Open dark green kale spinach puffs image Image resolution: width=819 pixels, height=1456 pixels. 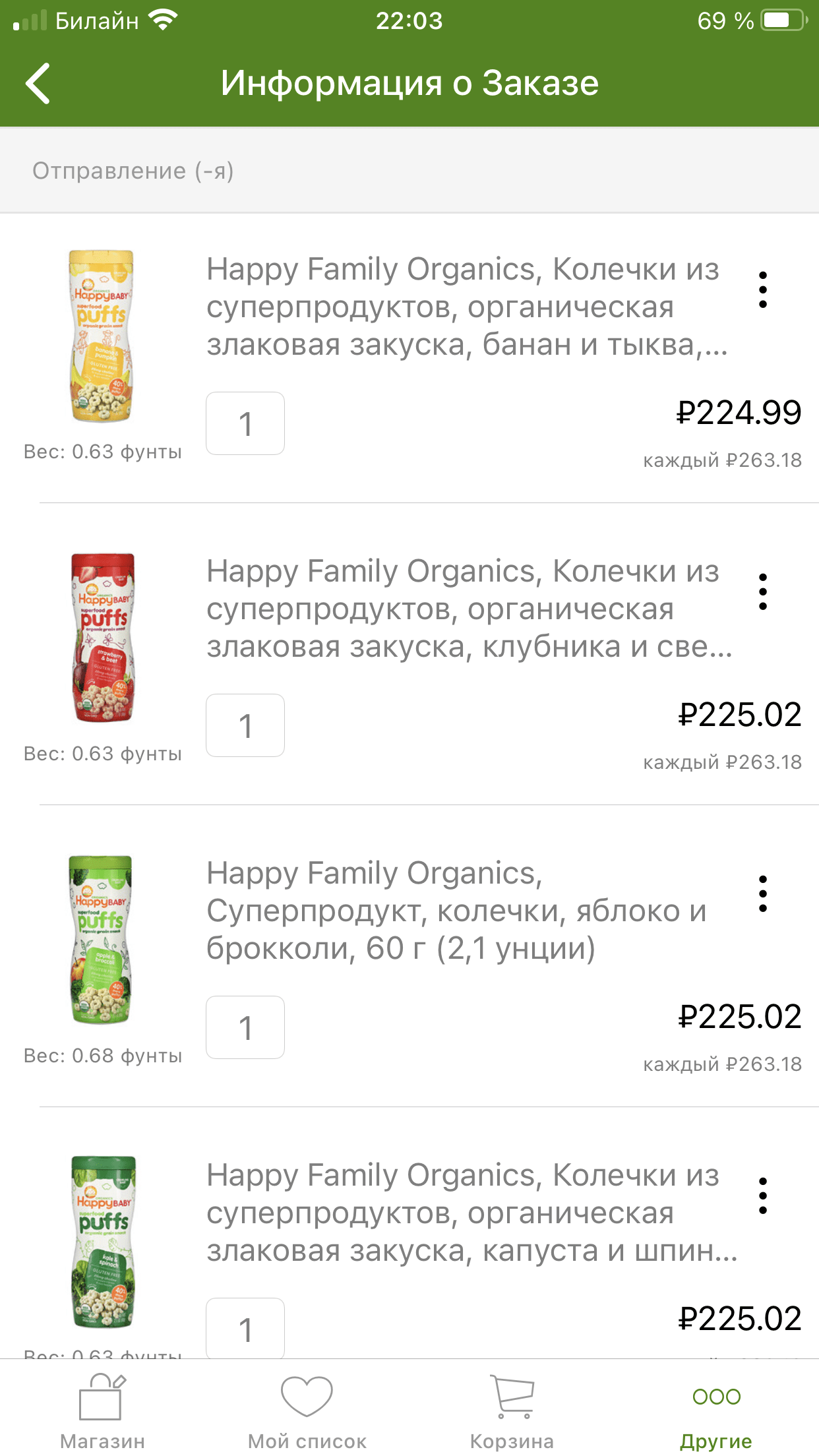(103, 1242)
